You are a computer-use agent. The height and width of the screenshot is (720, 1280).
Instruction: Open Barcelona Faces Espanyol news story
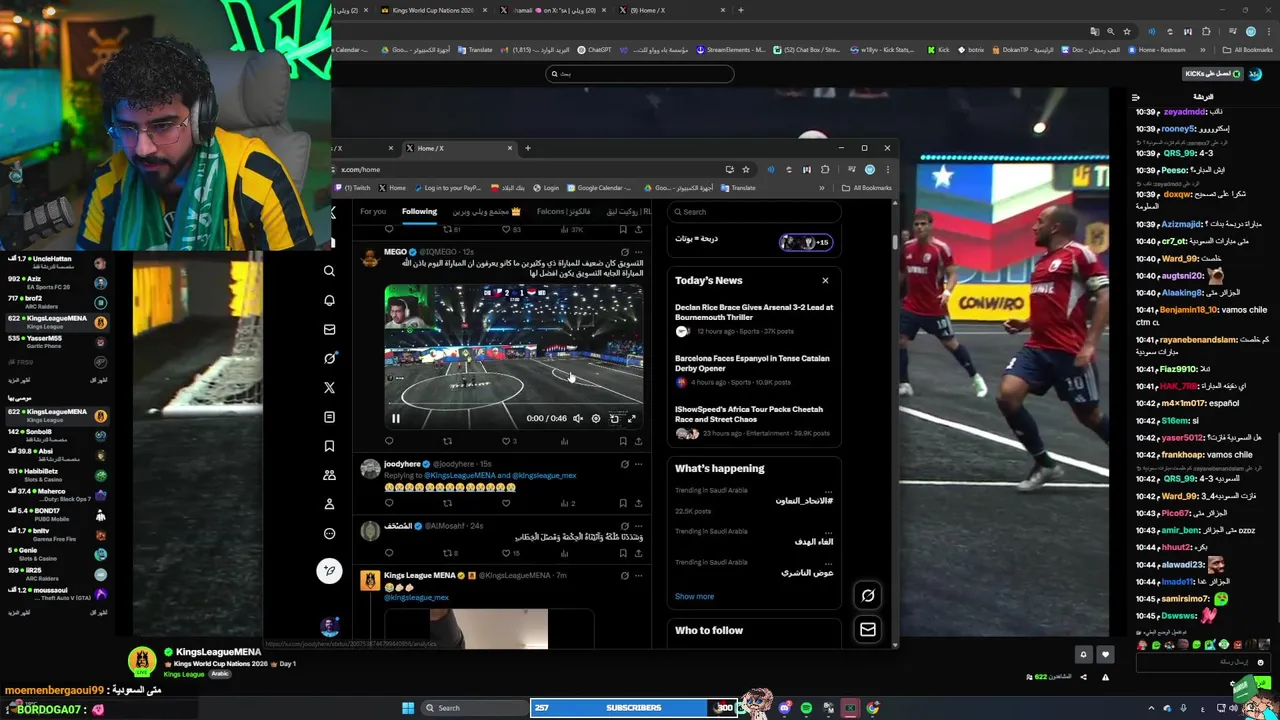tap(754, 370)
